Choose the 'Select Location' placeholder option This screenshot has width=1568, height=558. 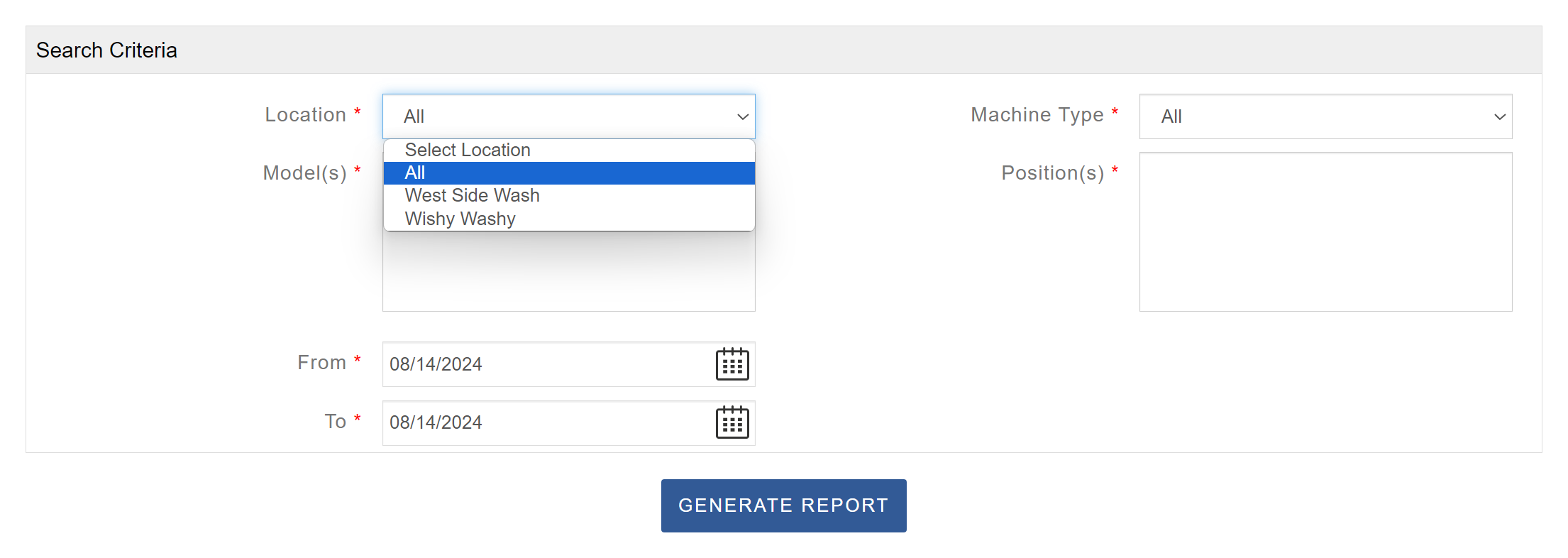(468, 150)
